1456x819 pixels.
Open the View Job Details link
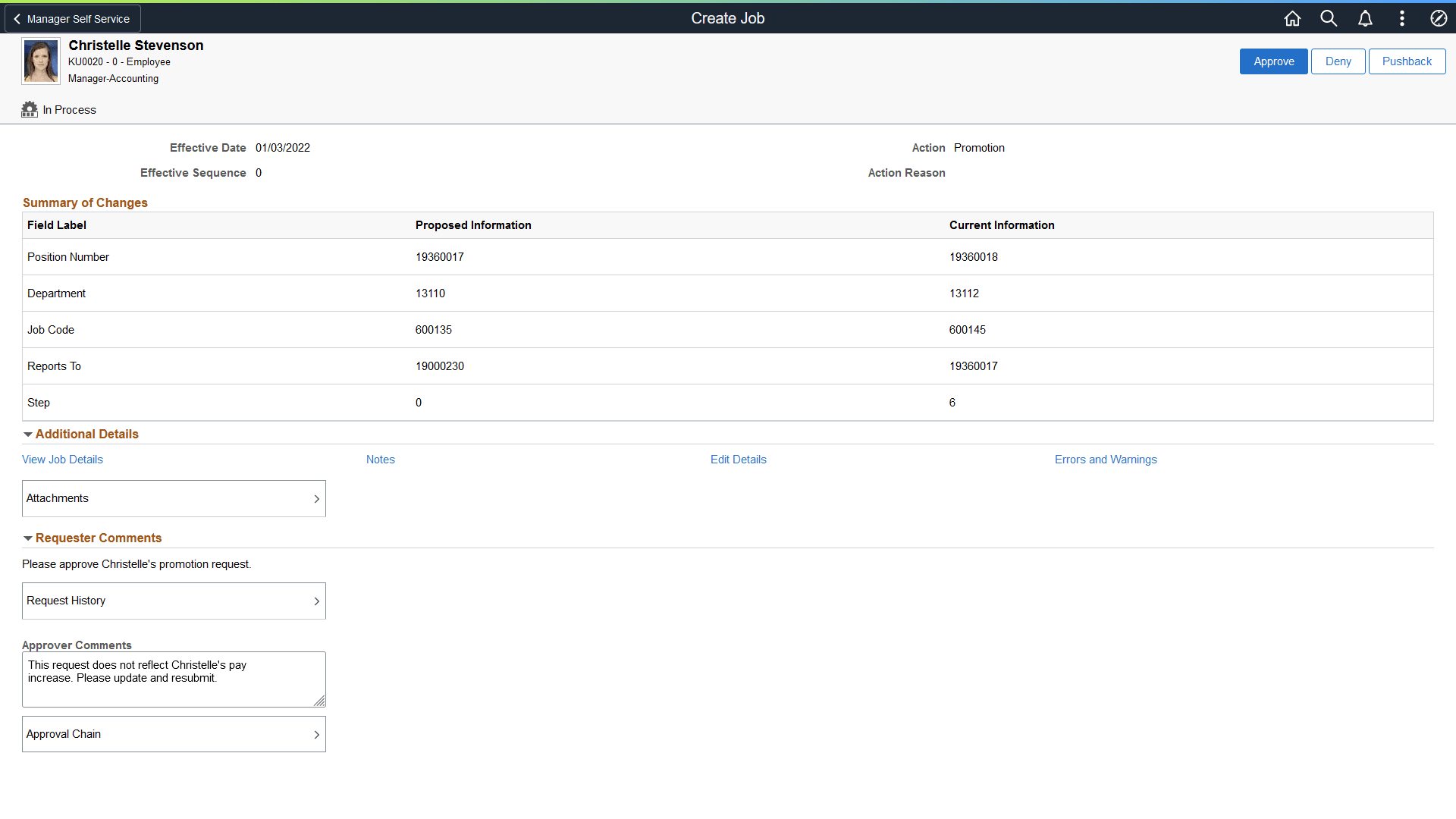click(x=62, y=460)
